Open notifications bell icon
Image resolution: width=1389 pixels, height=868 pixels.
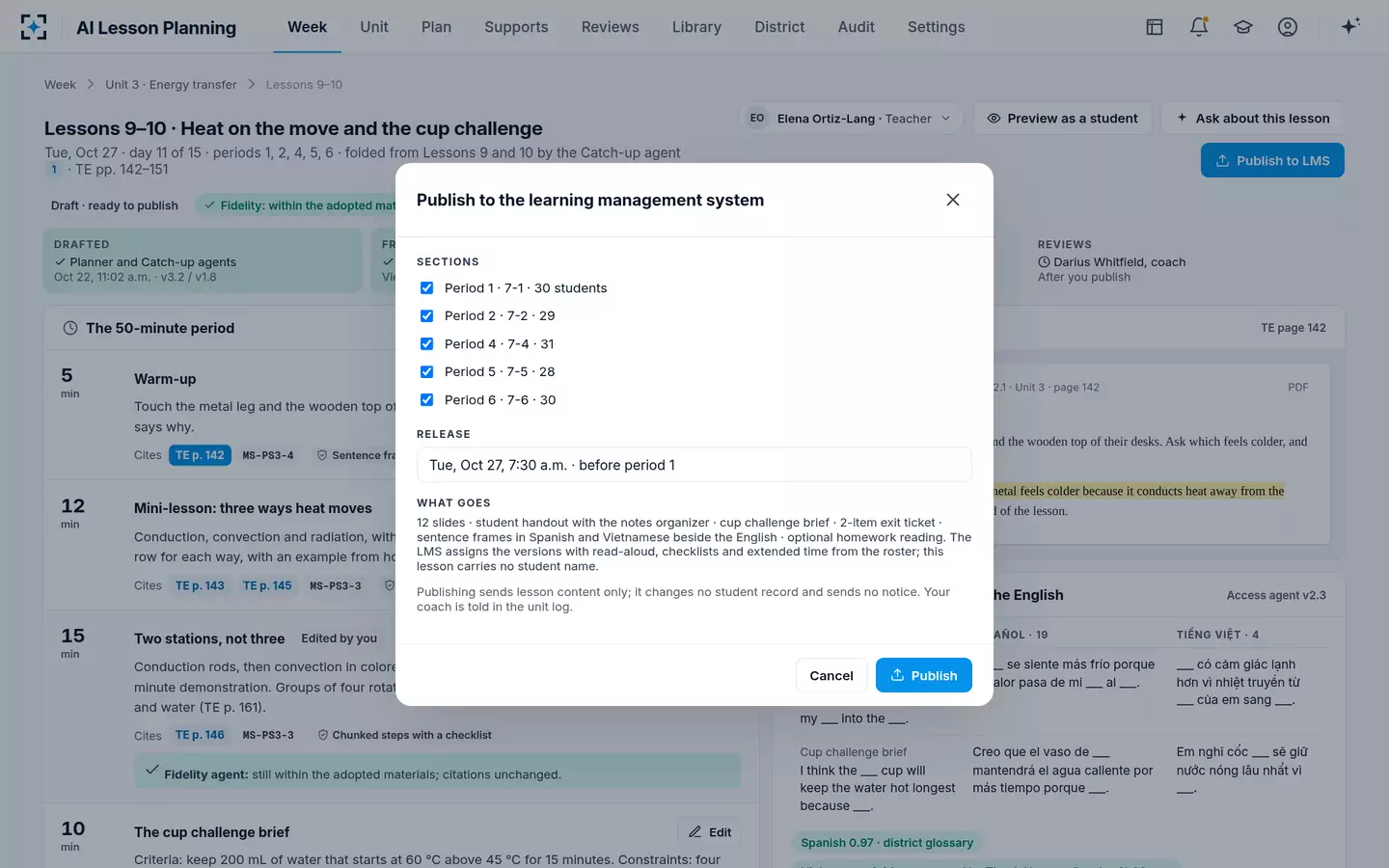point(1199,27)
